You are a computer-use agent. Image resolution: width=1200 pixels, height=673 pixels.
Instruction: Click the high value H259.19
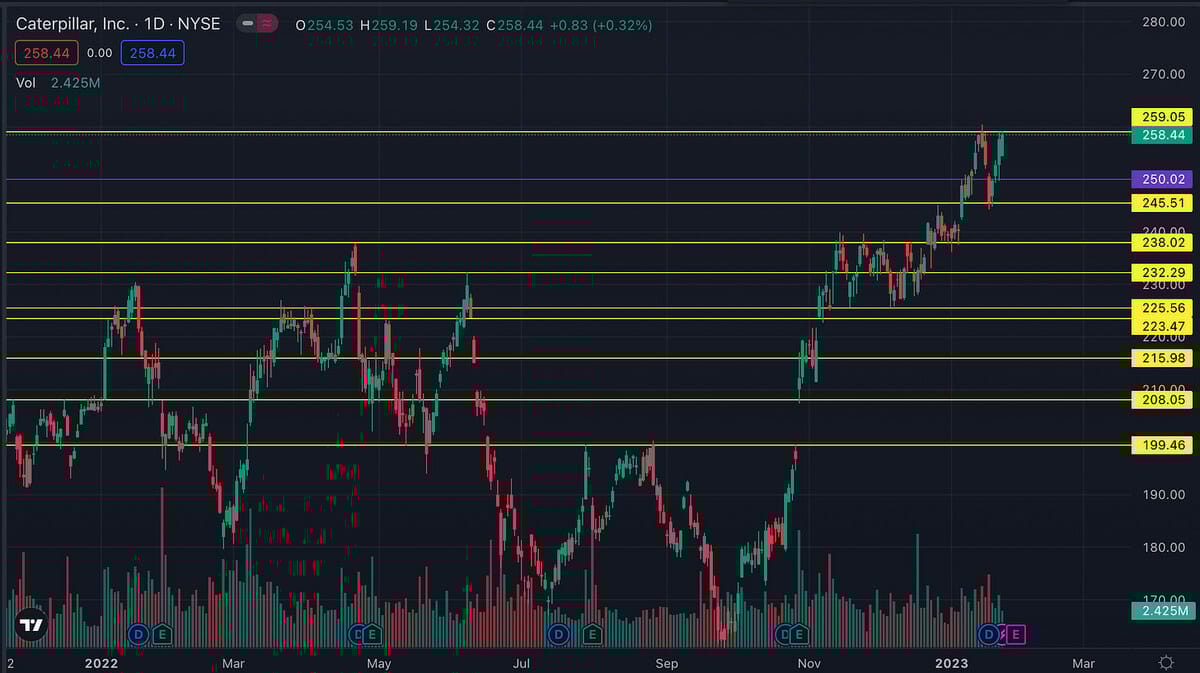pos(391,25)
